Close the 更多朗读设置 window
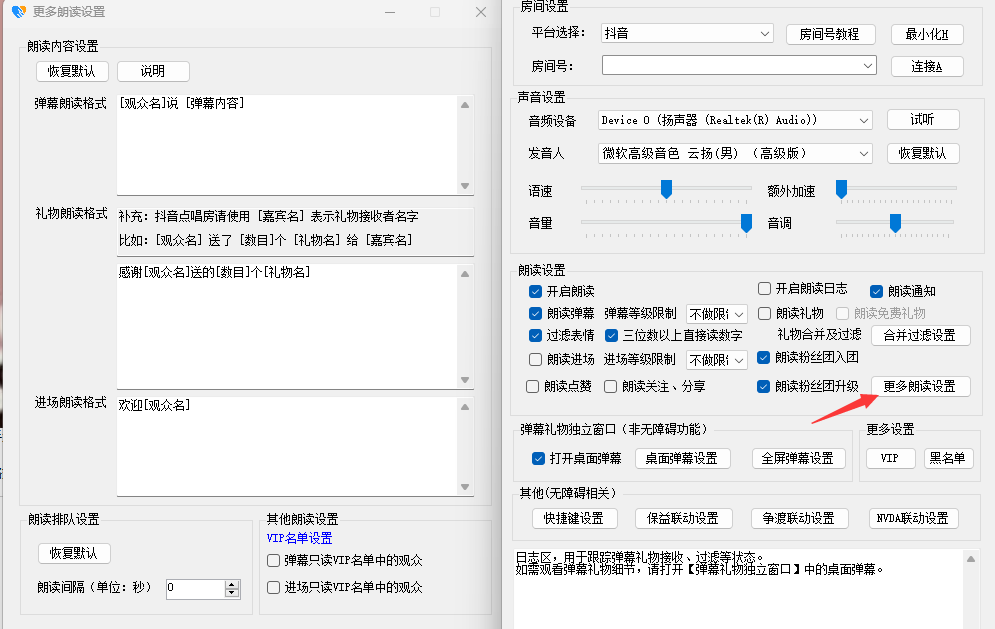 [x=481, y=12]
